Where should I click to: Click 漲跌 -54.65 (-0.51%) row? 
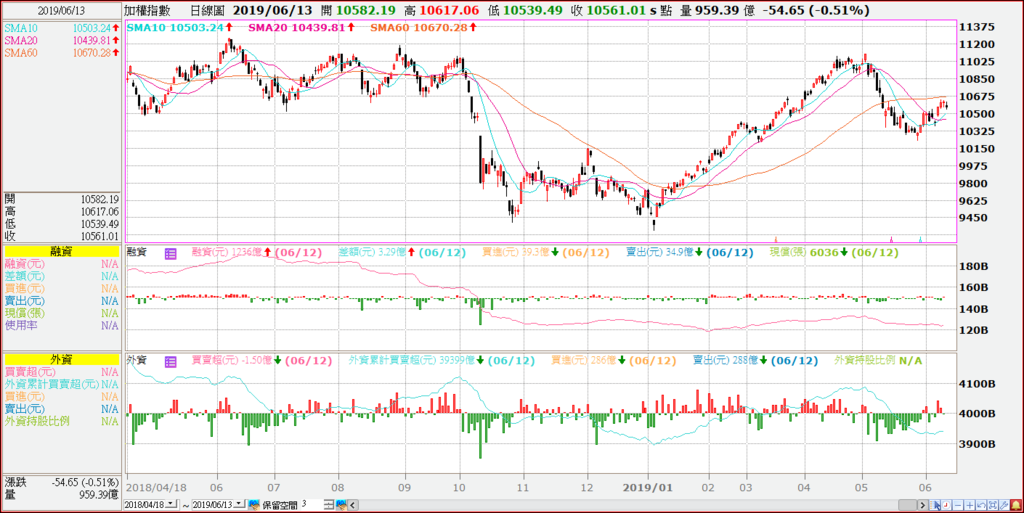(61, 482)
